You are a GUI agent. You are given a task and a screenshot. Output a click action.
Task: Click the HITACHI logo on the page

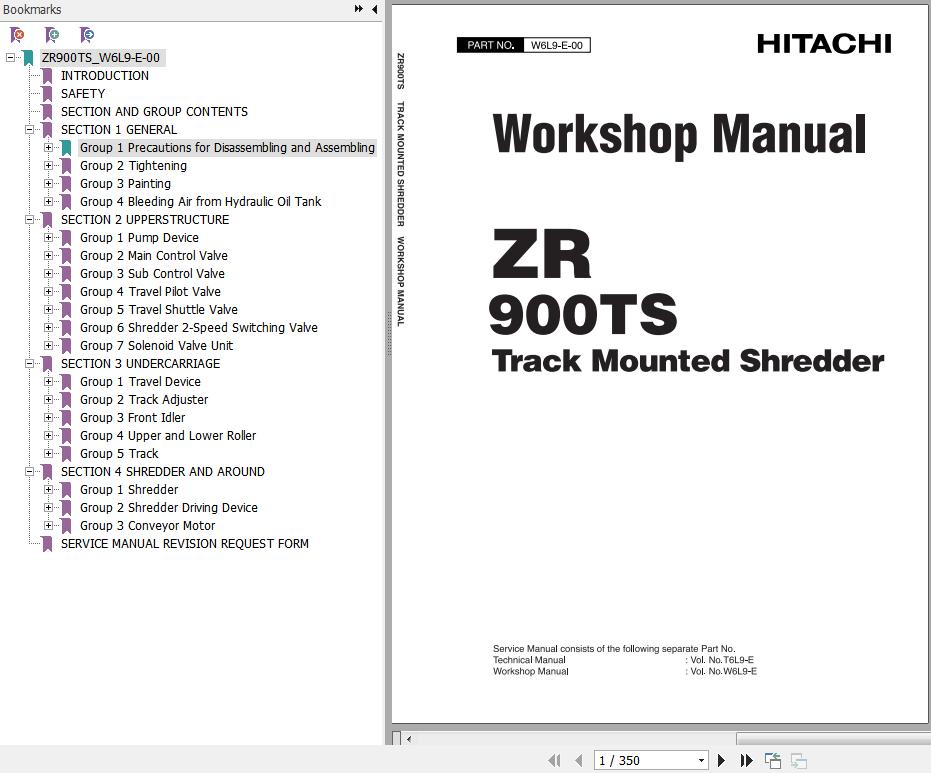(x=824, y=43)
